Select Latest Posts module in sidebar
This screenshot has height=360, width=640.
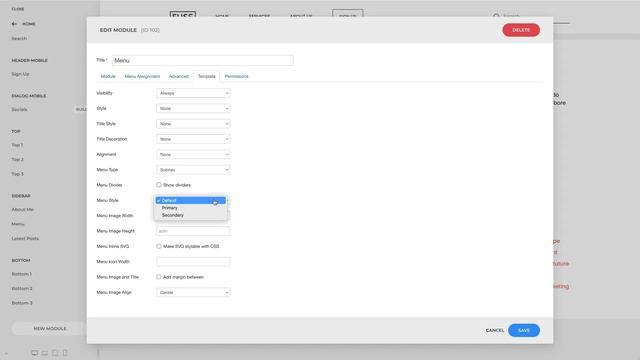point(25,238)
